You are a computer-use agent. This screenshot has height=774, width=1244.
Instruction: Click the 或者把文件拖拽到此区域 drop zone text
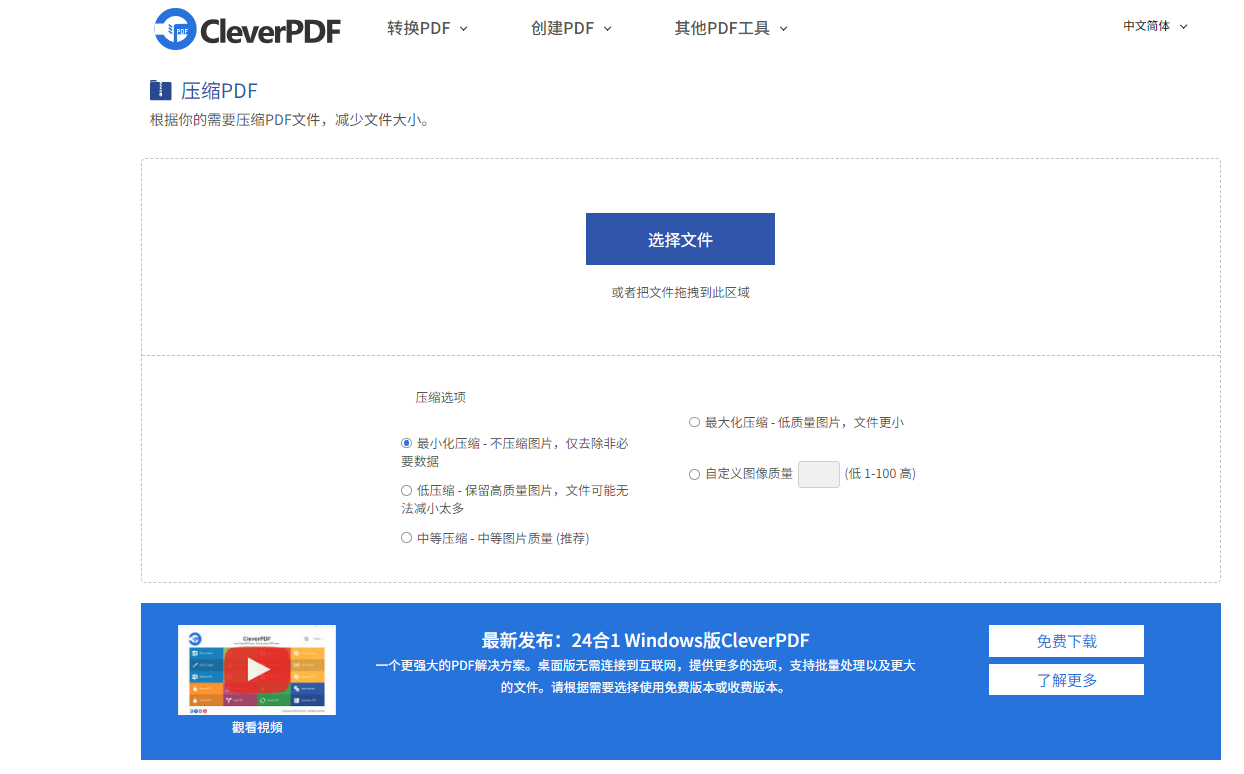click(680, 293)
